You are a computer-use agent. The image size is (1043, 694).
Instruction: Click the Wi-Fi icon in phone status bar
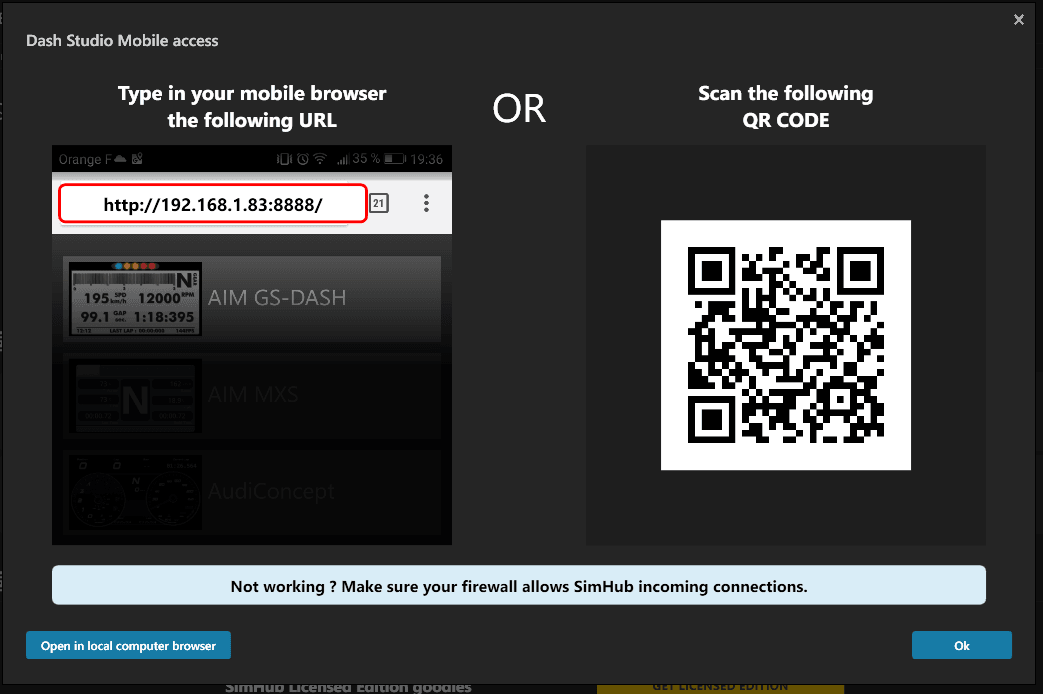320,158
